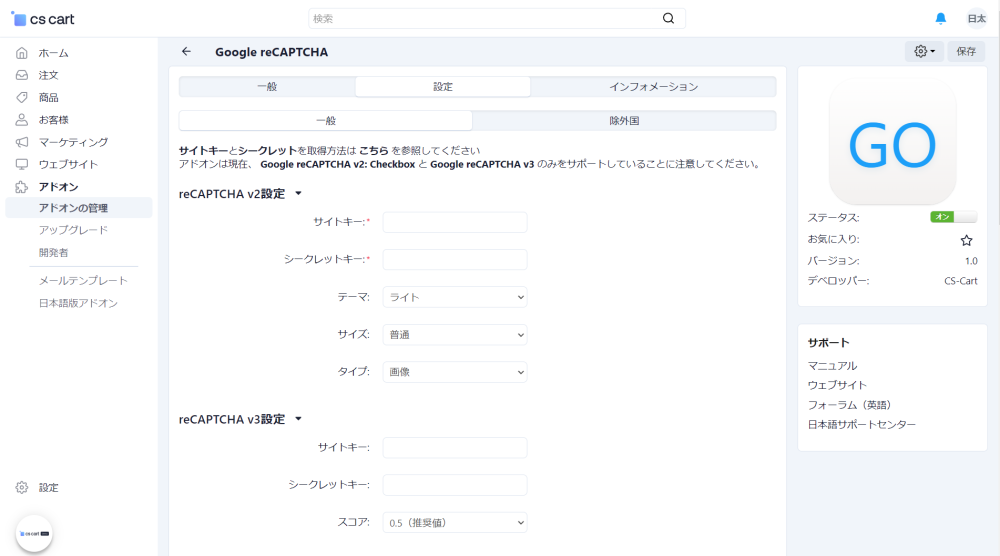1000x556 pixels.
Task: Click the cs cart logo
Action: [43, 19]
